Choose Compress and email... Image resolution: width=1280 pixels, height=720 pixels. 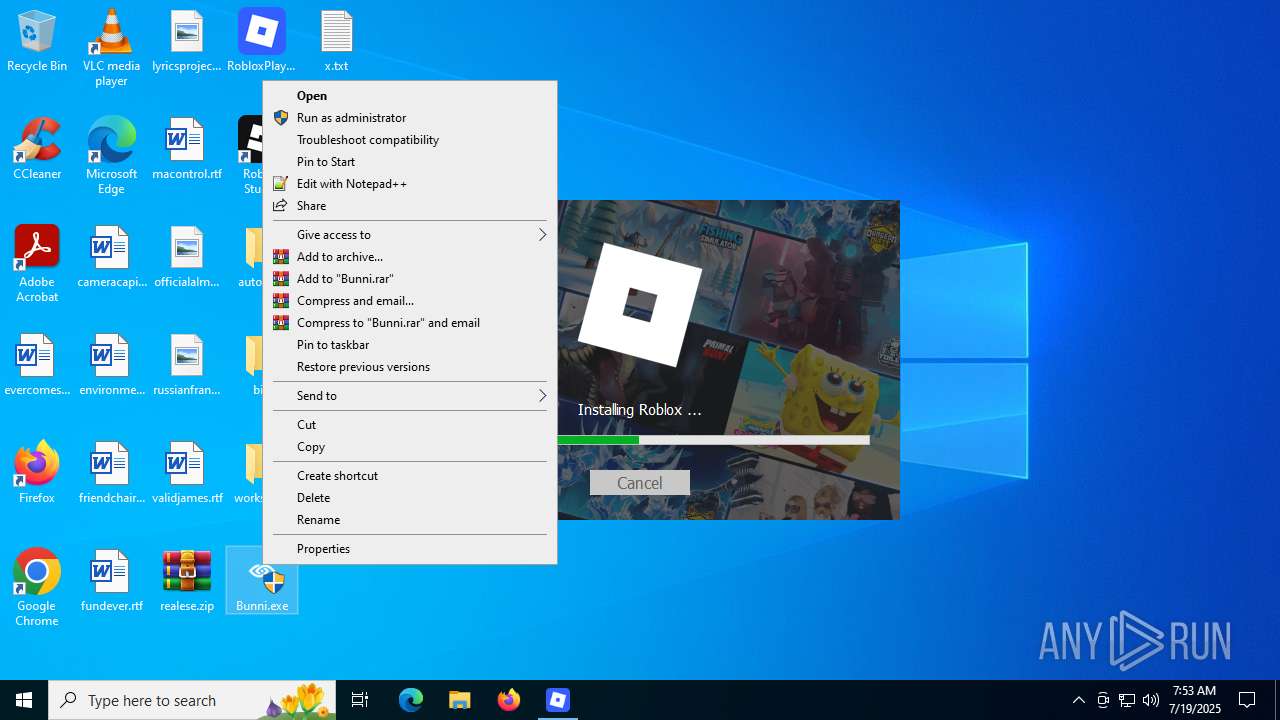point(410,301)
